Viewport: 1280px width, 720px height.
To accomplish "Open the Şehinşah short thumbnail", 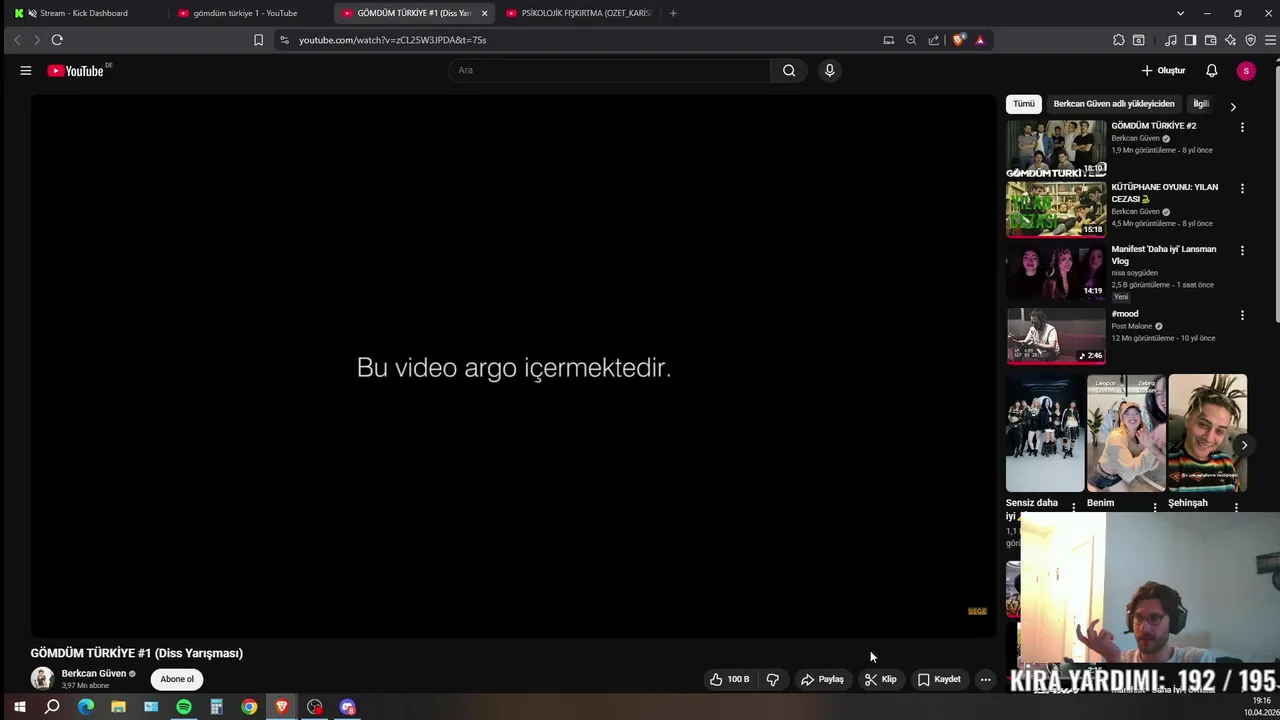I will tap(1208, 433).
